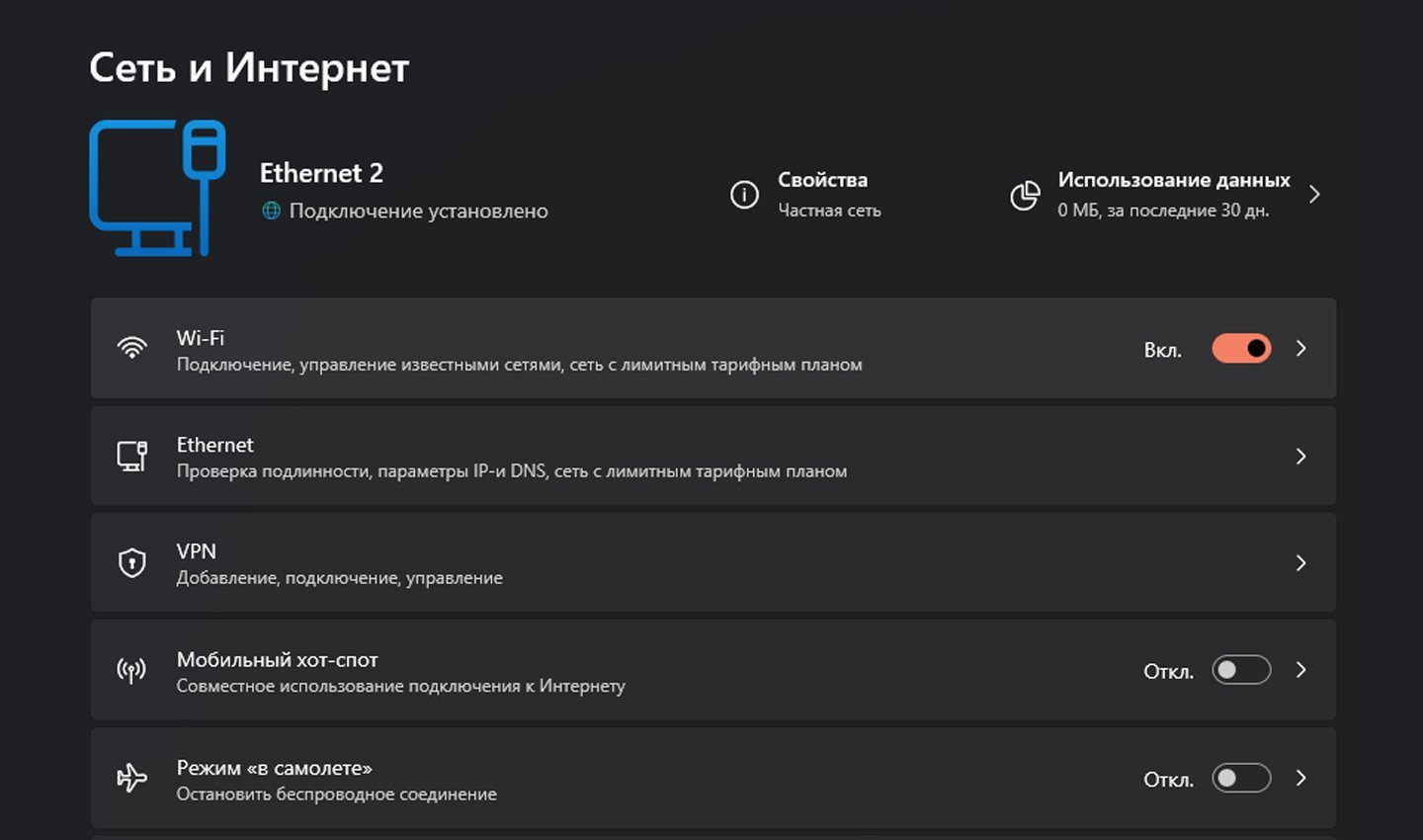Click Добавление, подключение, управление description
The height and width of the screenshot is (840, 1423).
(340, 578)
